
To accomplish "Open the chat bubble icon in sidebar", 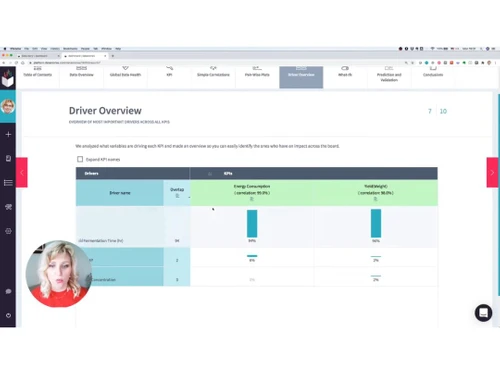I will point(8,291).
